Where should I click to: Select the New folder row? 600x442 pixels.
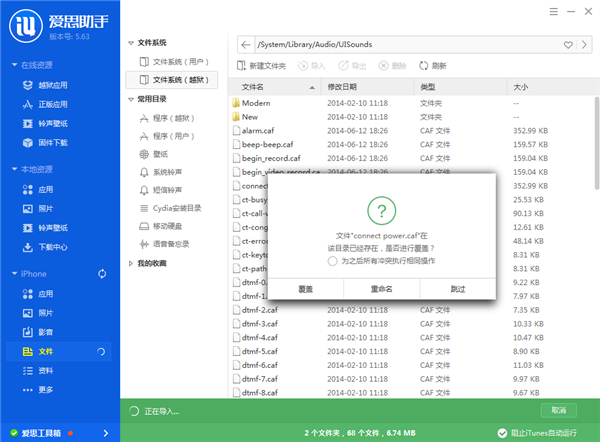click(x=411, y=117)
